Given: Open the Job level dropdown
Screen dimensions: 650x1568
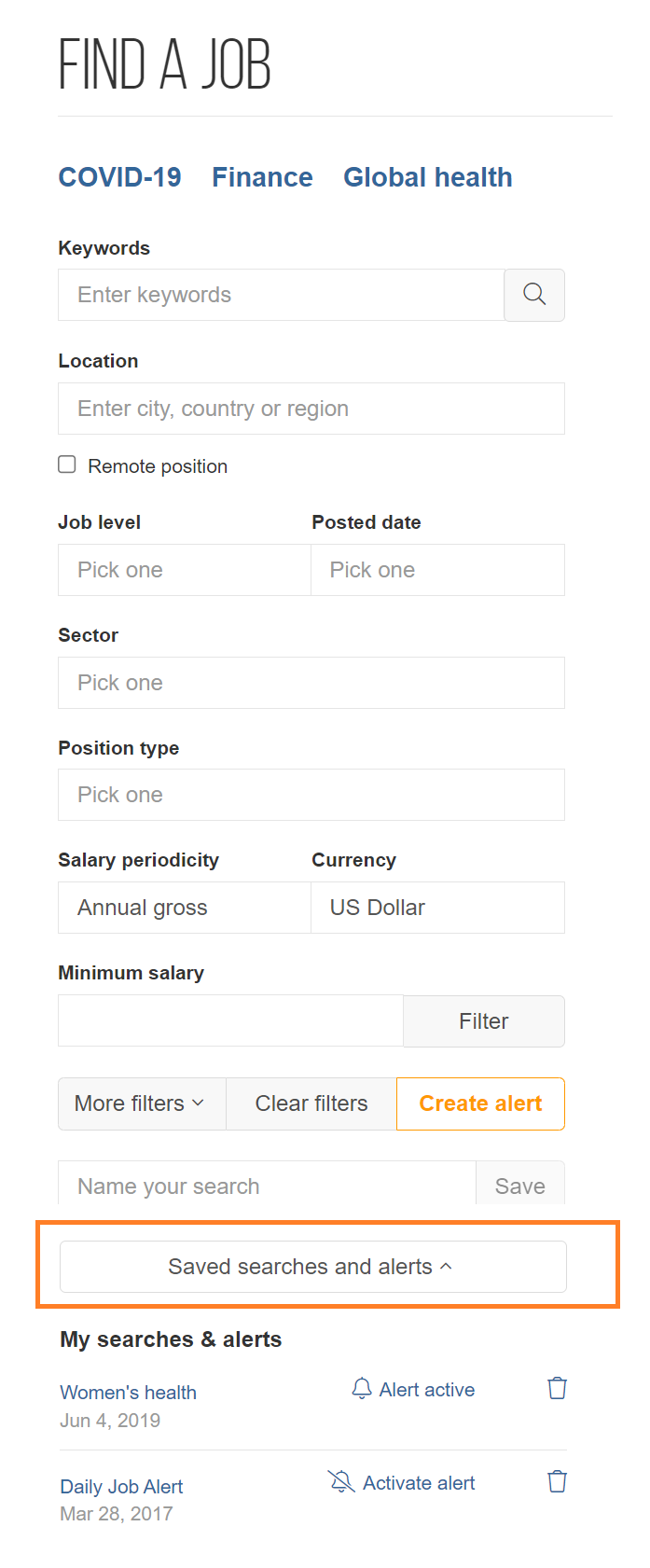Looking at the screenshot, I should [x=185, y=570].
